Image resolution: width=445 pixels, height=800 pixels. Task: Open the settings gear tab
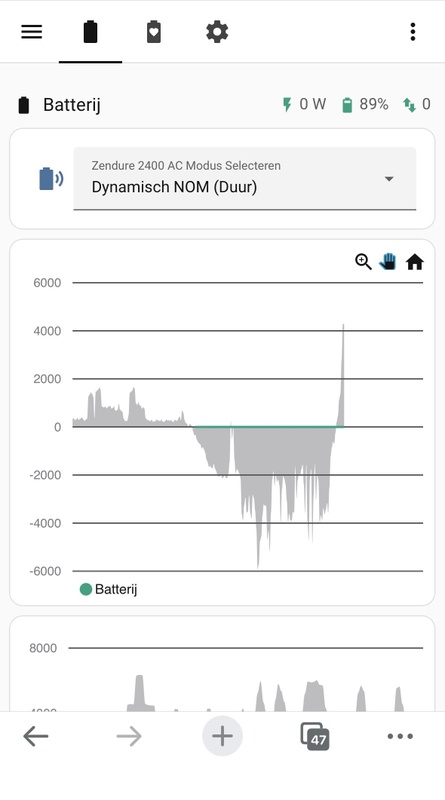(x=217, y=32)
